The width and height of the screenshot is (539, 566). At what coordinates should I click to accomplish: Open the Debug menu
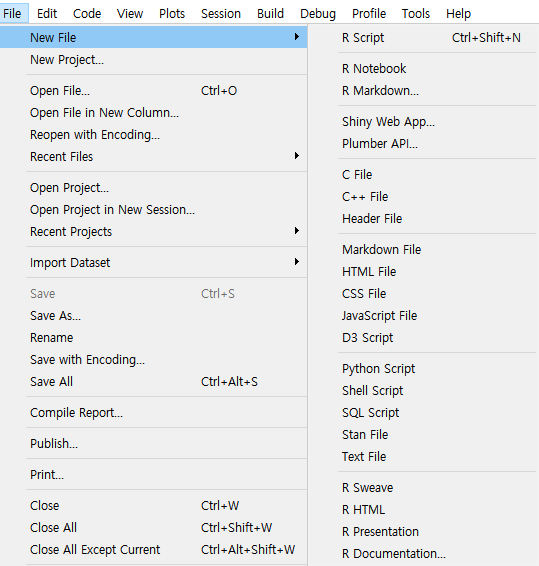point(318,14)
